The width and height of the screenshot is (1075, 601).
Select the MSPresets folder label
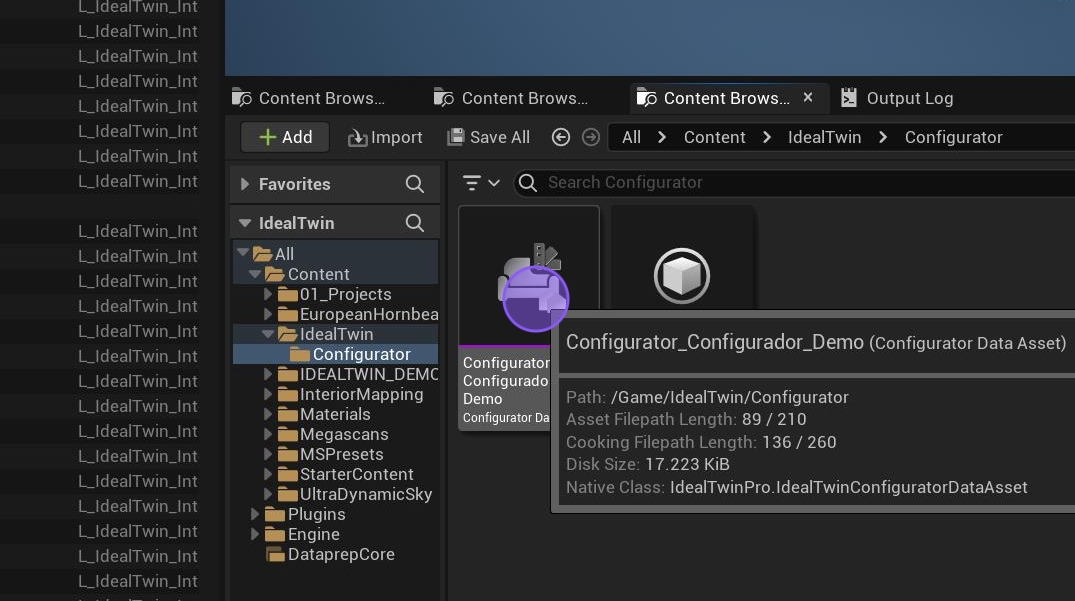[341, 454]
